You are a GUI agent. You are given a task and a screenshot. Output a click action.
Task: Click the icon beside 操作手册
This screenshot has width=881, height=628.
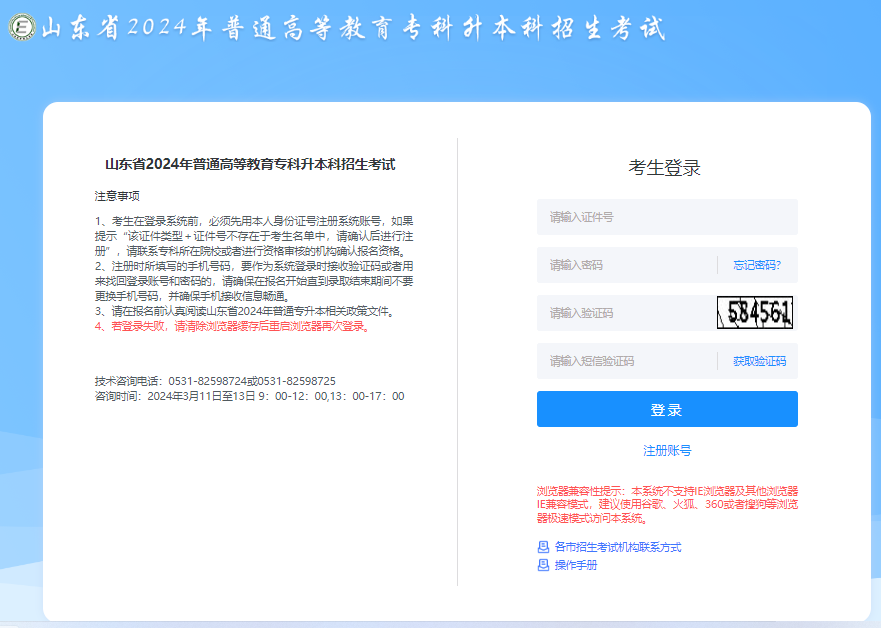click(543, 565)
